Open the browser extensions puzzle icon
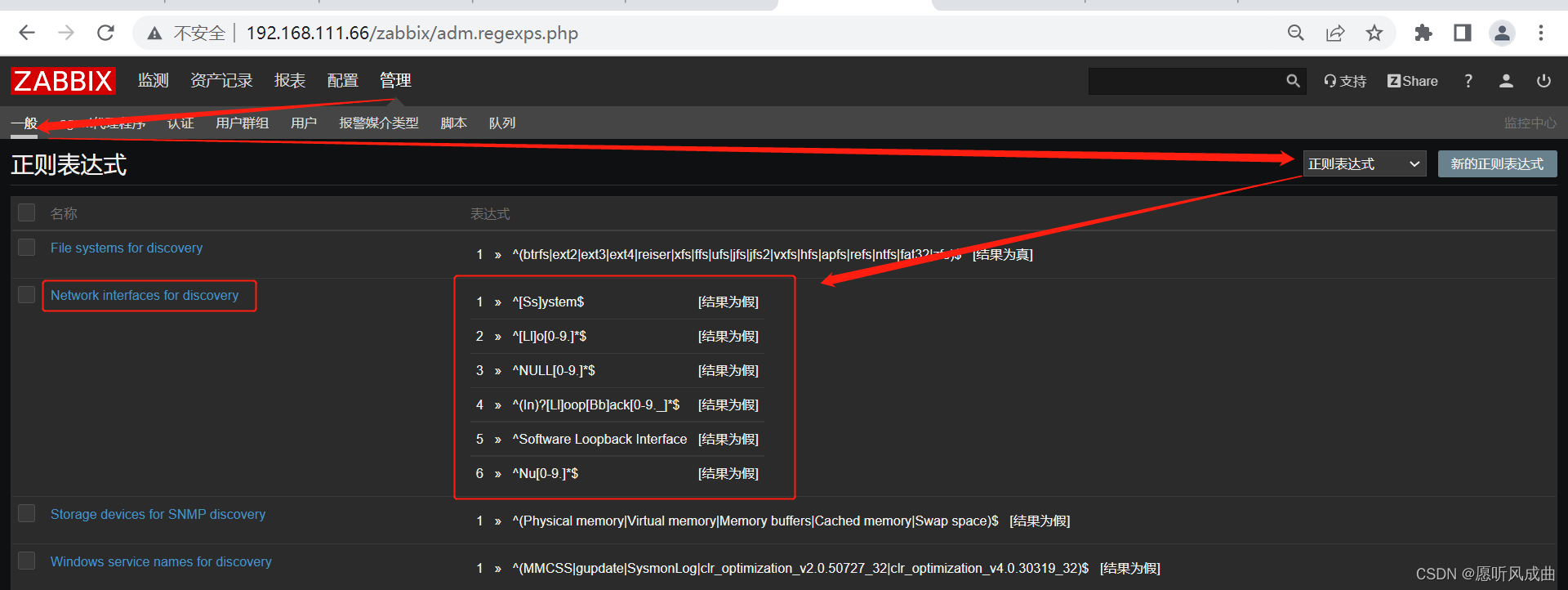This screenshot has width=1568, height=590. tap(1423, 33)
